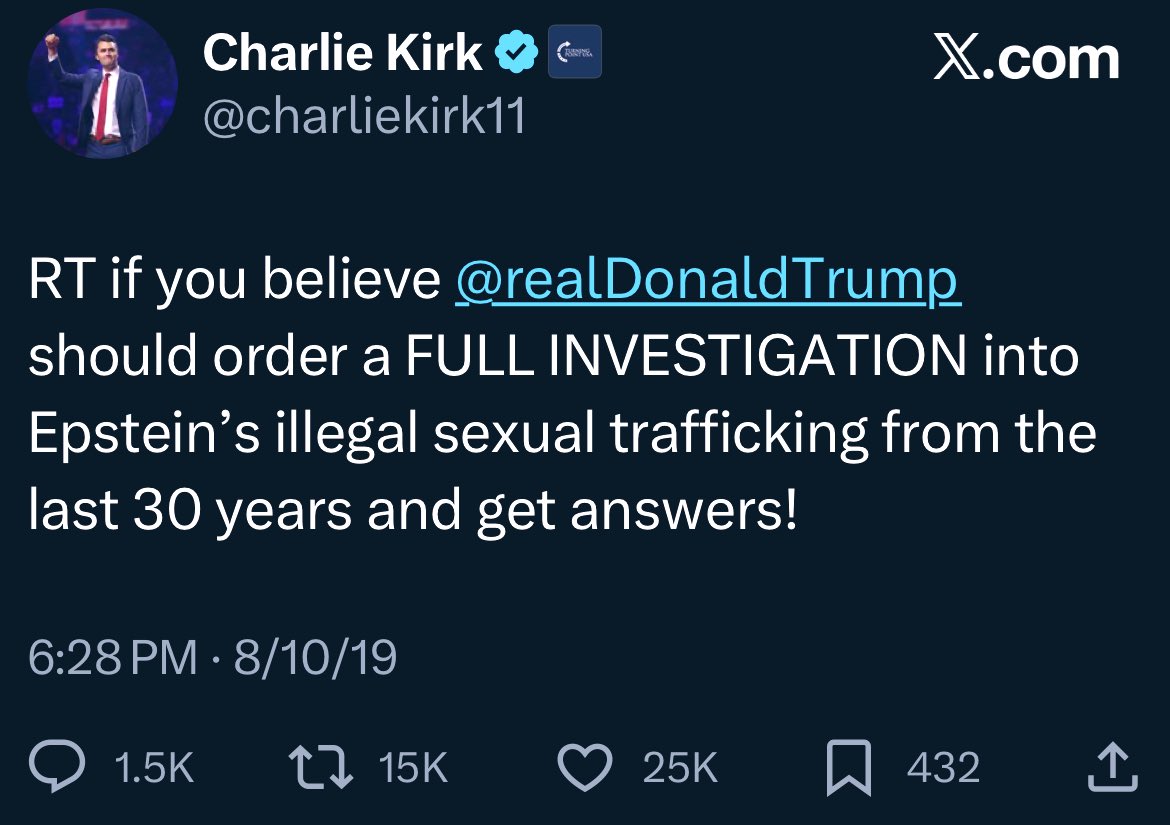This screenshot has width=1170, height=825.
Task: Click the Charlie Kirk display name
Action: click(342, 52)
